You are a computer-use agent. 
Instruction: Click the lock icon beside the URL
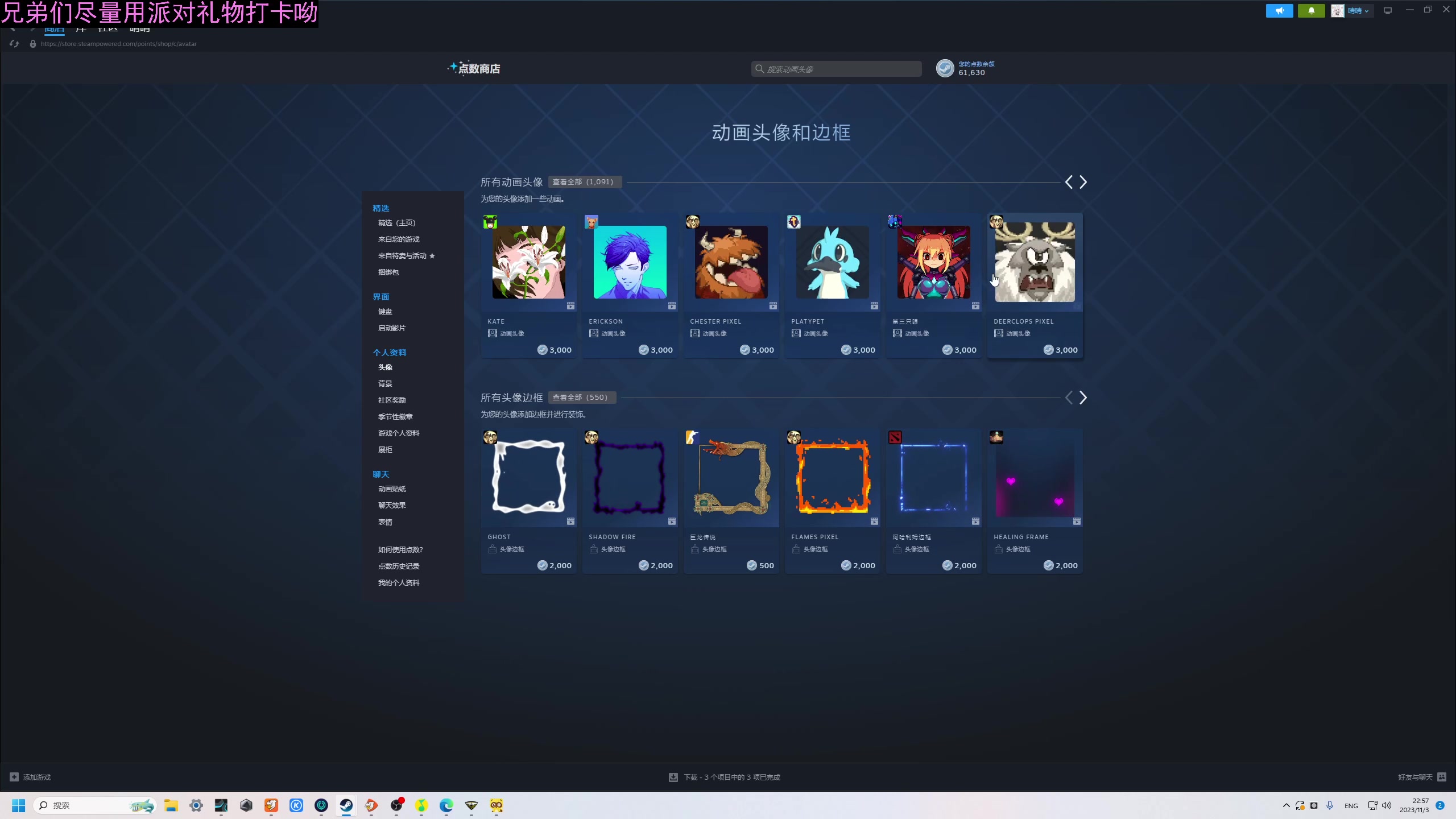33,44
